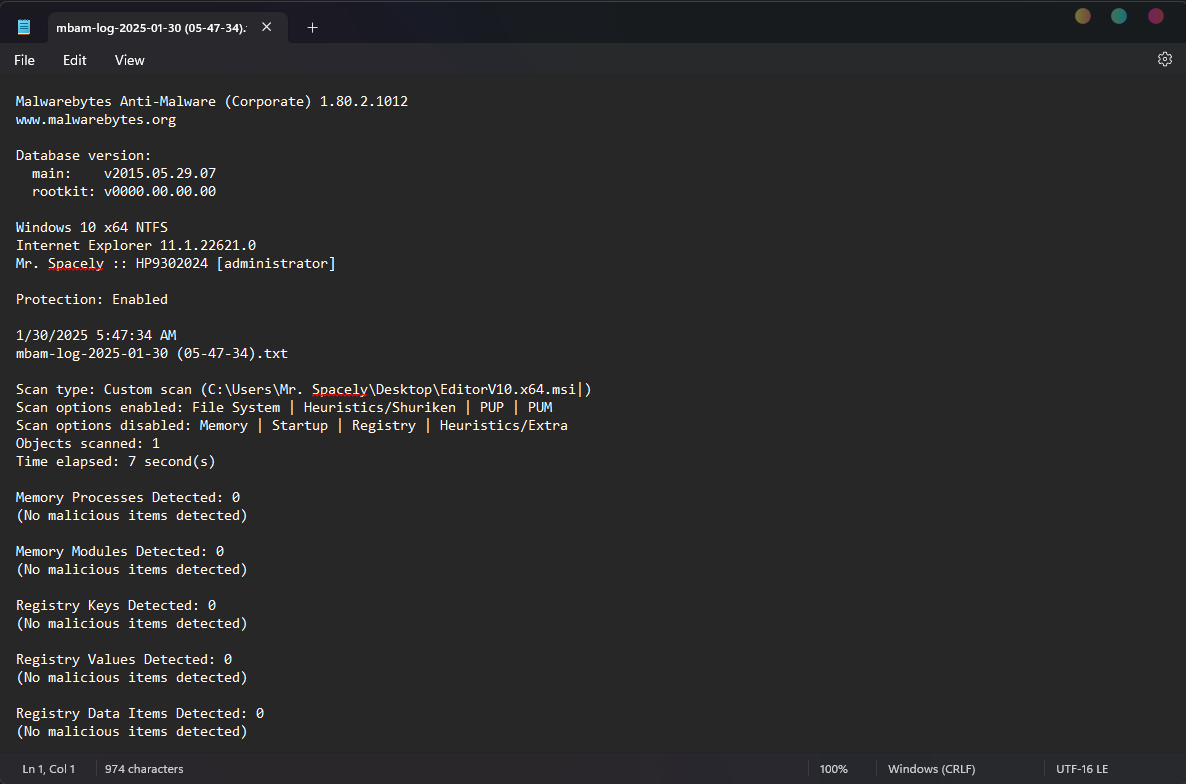Click the teal circle window button
1186x784 pixels.
pyautogui.click(x=1119, y=16)
